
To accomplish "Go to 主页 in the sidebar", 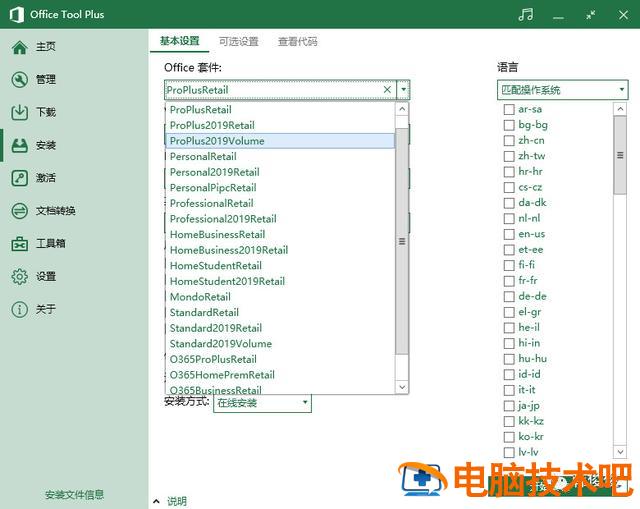I will point(45,47).
